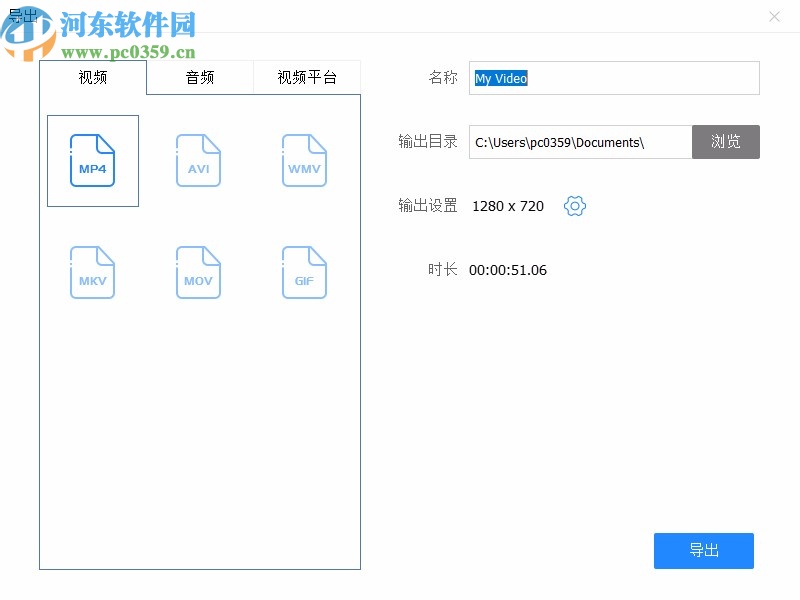
Task: Select the highlighted My Video text
Action: tap(501, 78)
